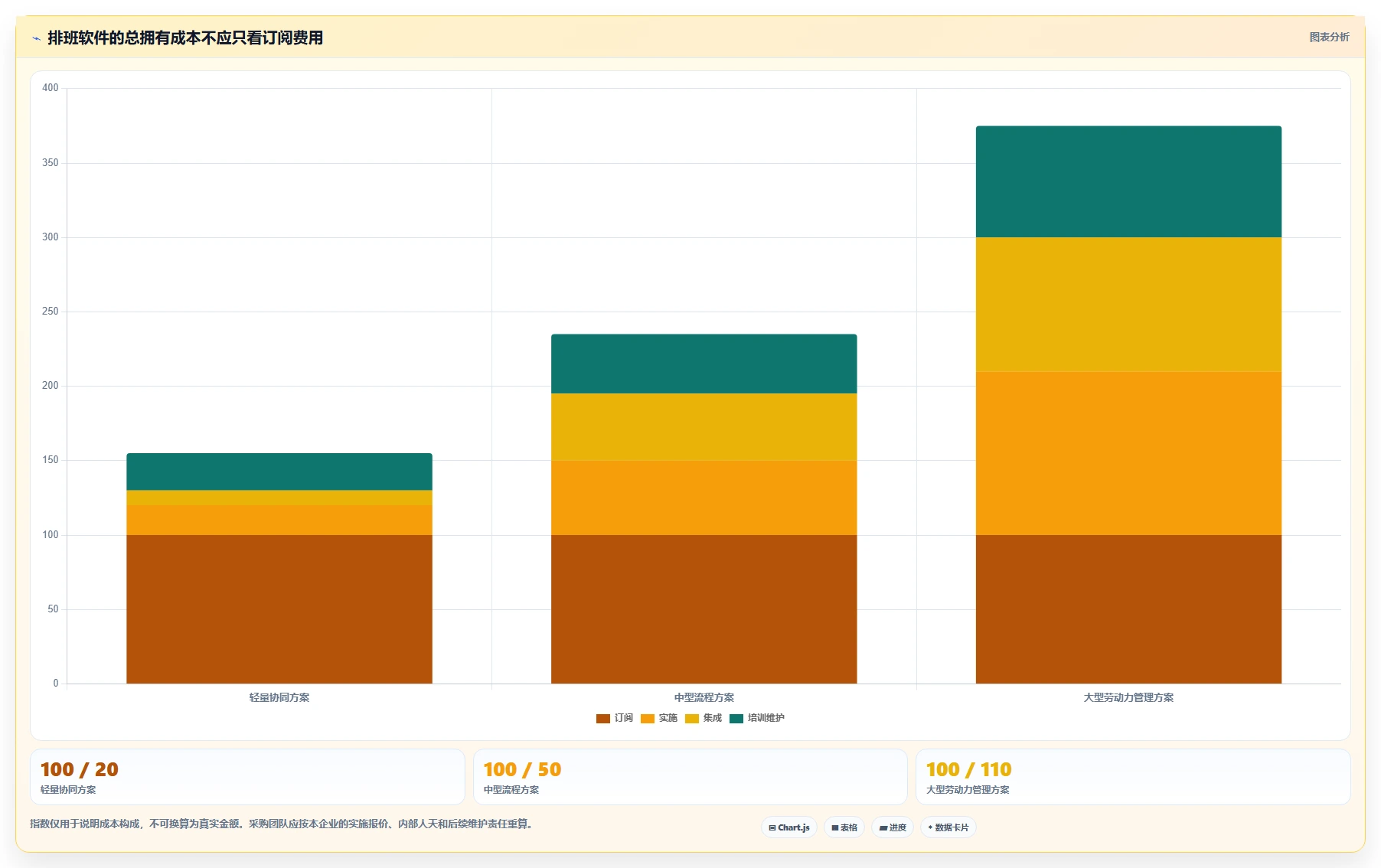Toggle the 实施 legend series
Screen dimensions: 1381x868
point(659,718)
